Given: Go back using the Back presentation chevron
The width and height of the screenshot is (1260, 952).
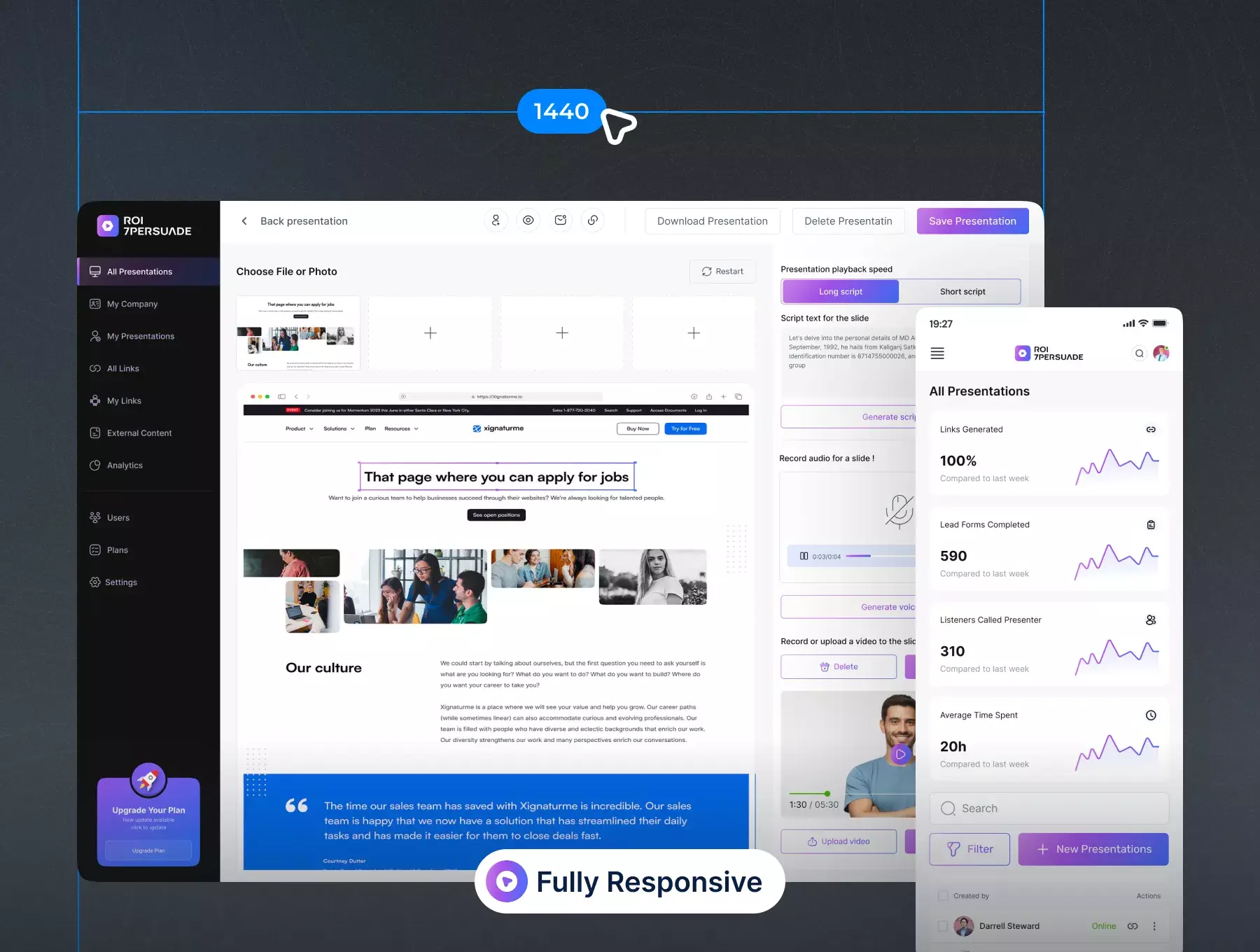Looking at the screenshot, I should pos(244,221).
